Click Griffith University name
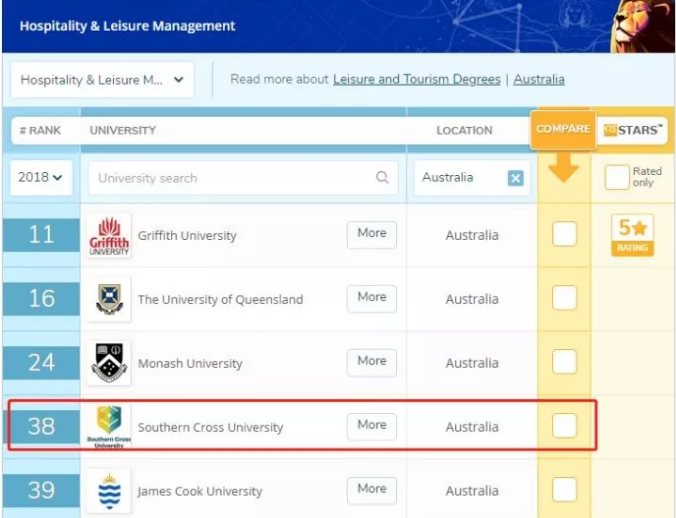This screenshot has height=518, width=676. (x=187, y=236)
